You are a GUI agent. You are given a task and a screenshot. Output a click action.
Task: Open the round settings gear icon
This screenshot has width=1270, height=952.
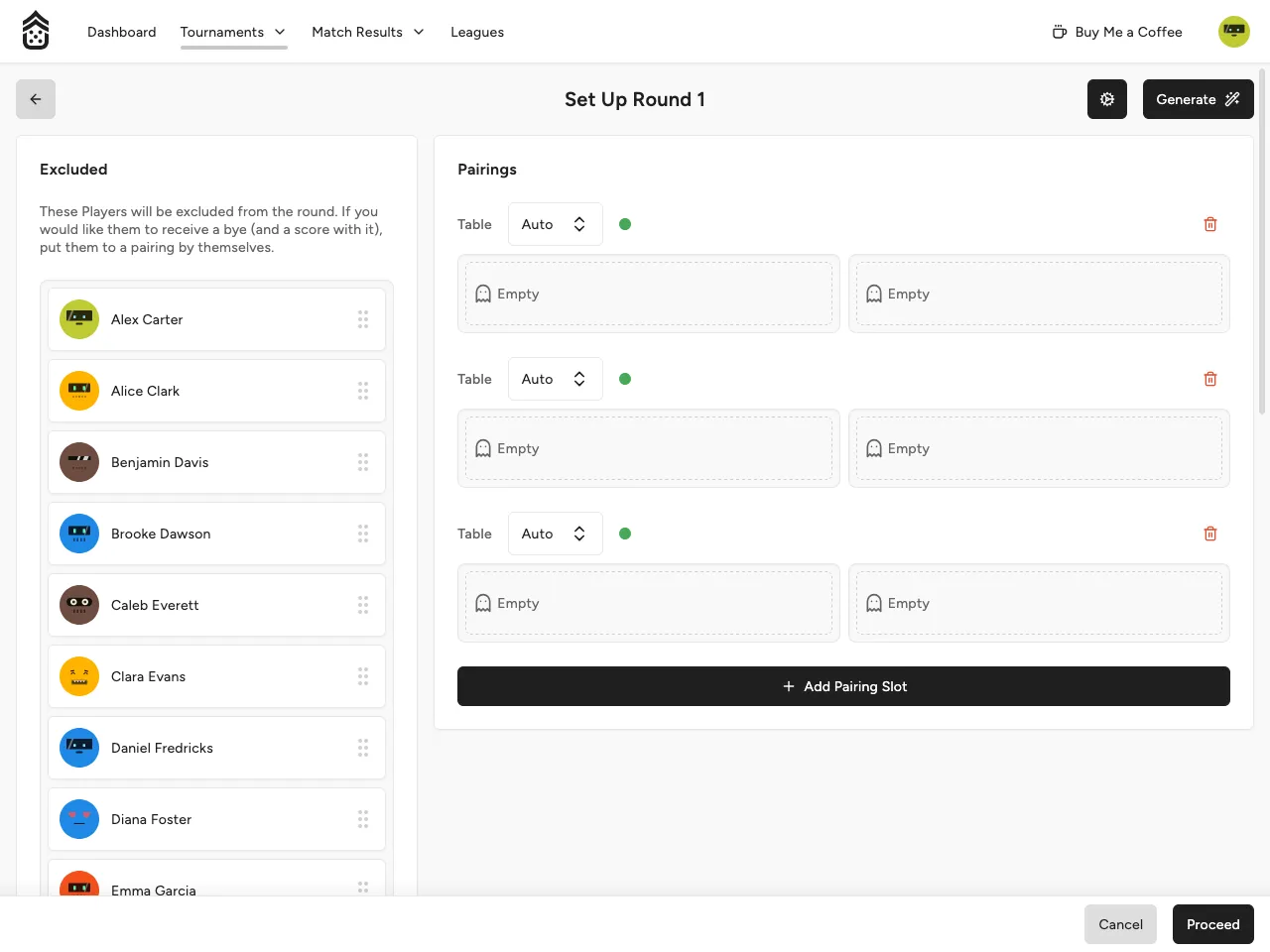pyautogui.click(x=1107, y=99)
